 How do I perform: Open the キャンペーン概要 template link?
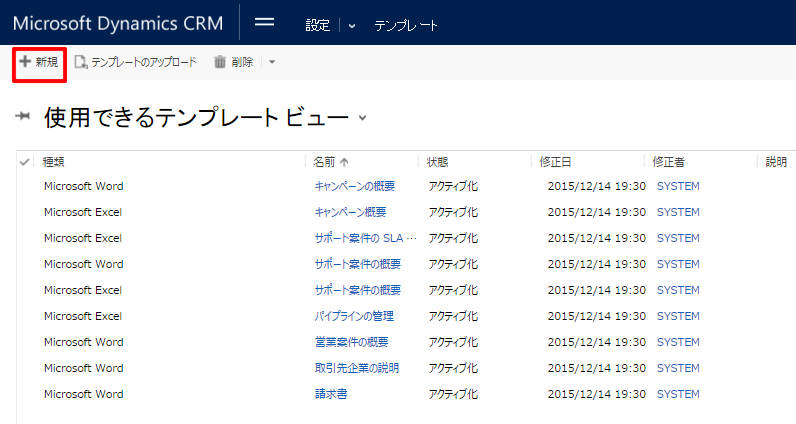tap(350, 212)
